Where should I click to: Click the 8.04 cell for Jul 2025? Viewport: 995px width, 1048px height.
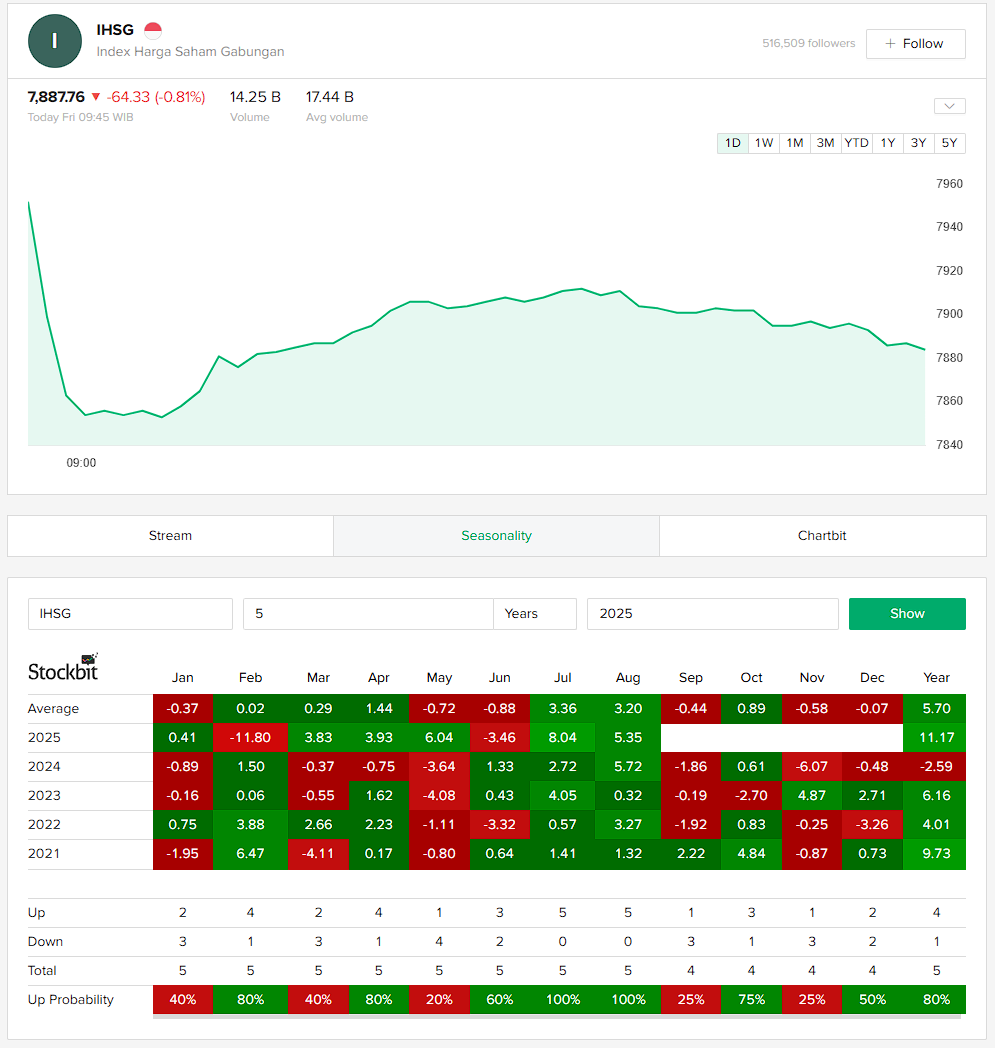point(563,738)
